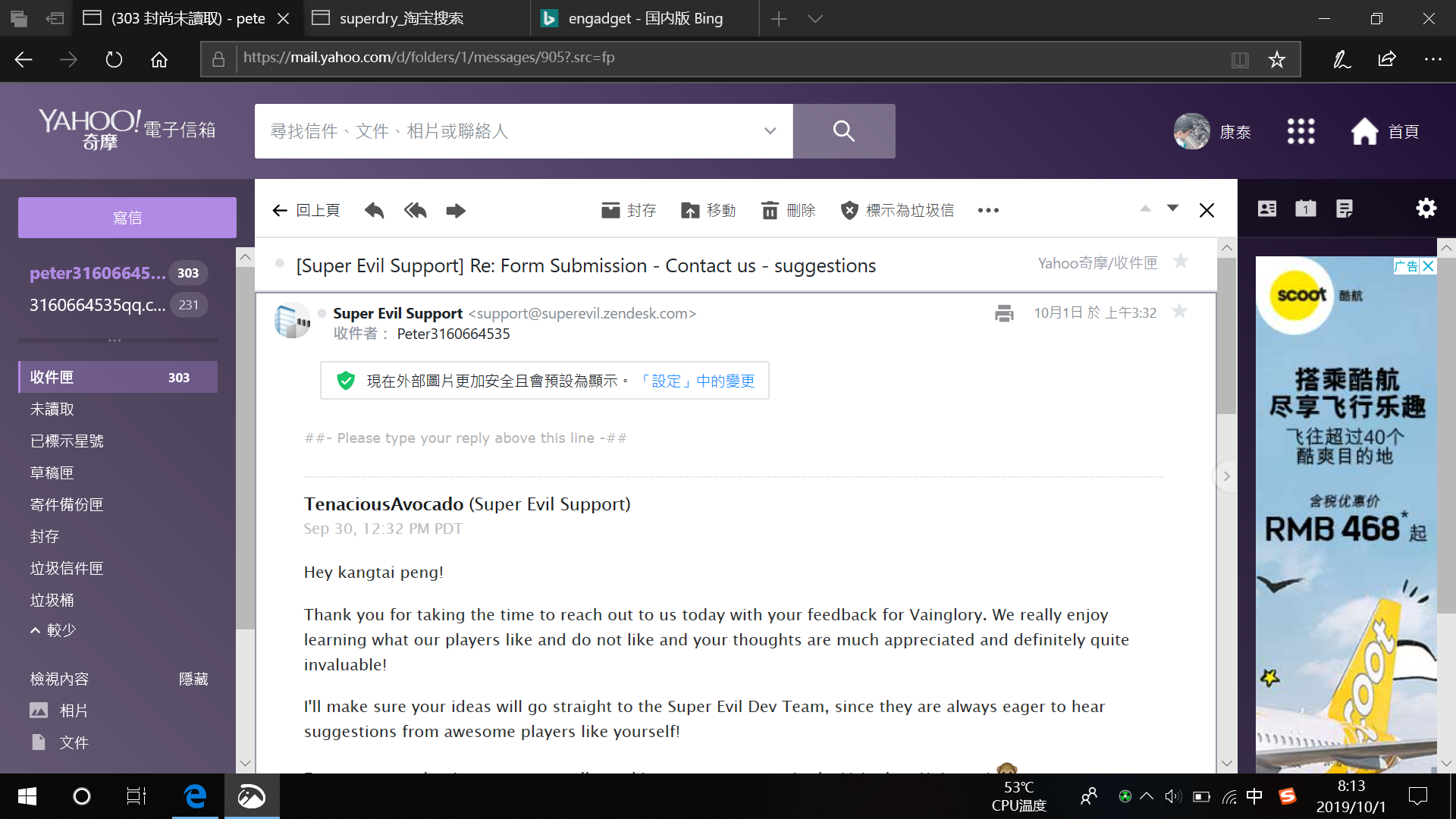The image size is (1456, 819).
Task: Reply to the email with single arrow
Action: tap(374, 210)
